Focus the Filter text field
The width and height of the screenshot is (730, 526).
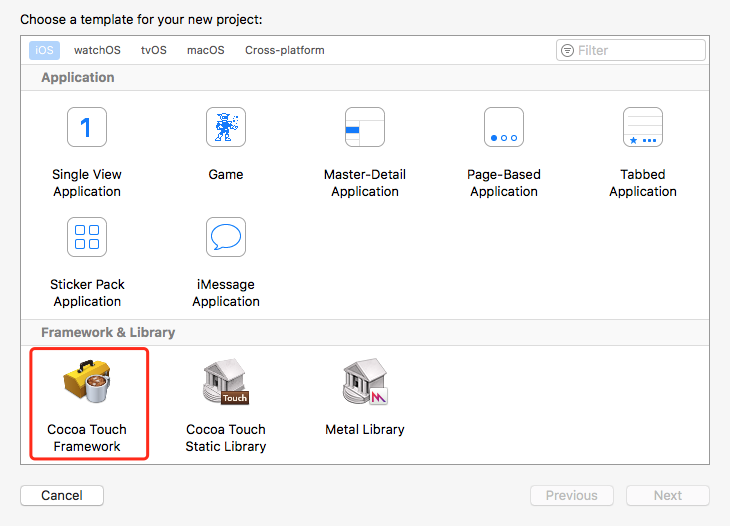tap(631, 50)
